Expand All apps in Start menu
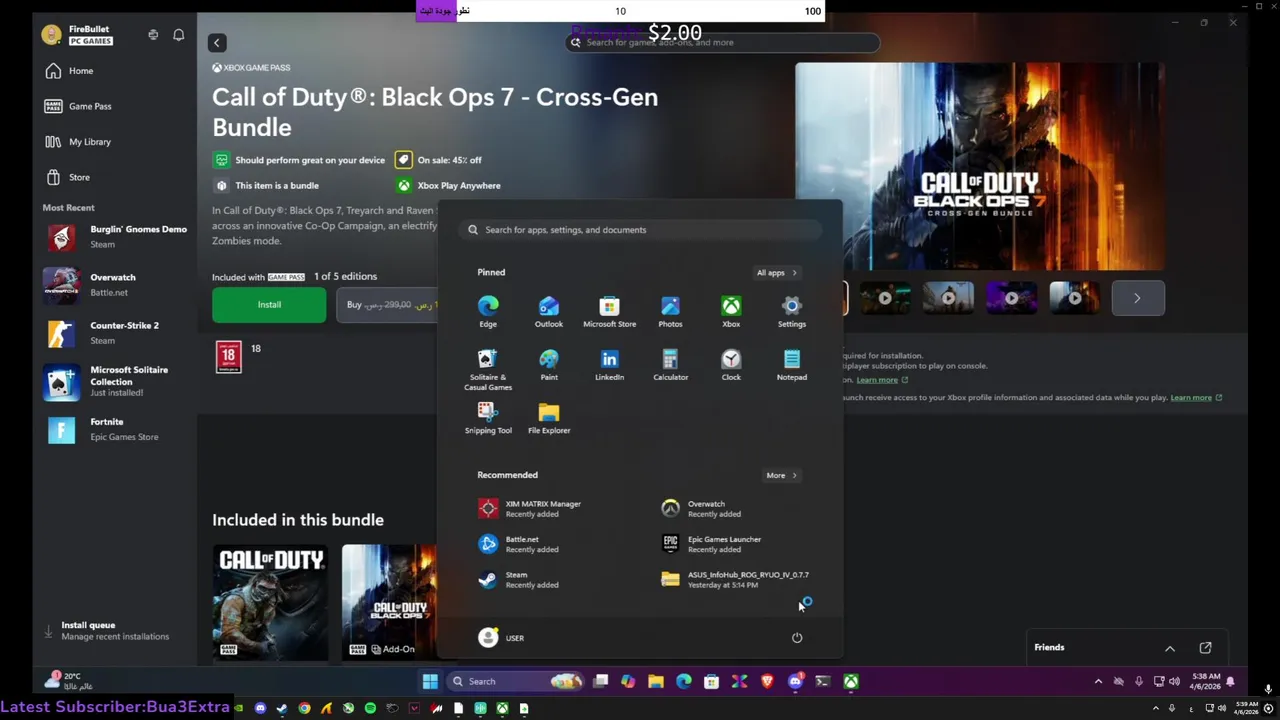This screenshot has width=1280, height=720. (x=776, y=273)
